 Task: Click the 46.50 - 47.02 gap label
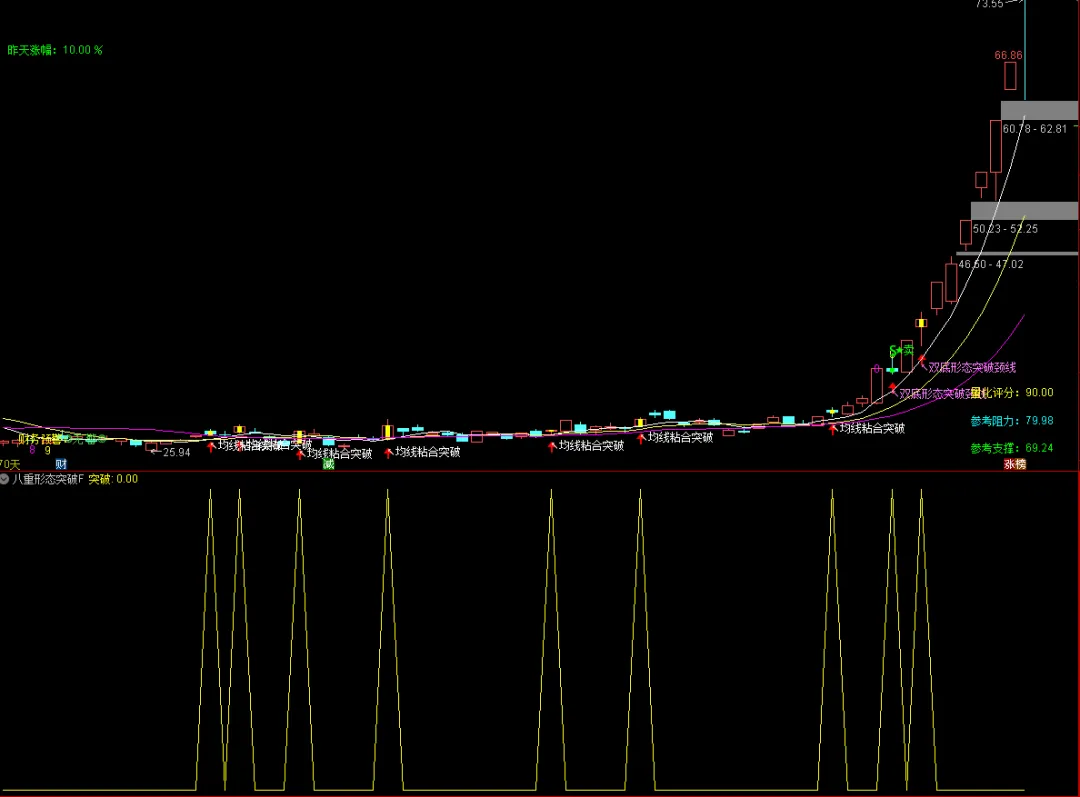click(x=990, y=264)
